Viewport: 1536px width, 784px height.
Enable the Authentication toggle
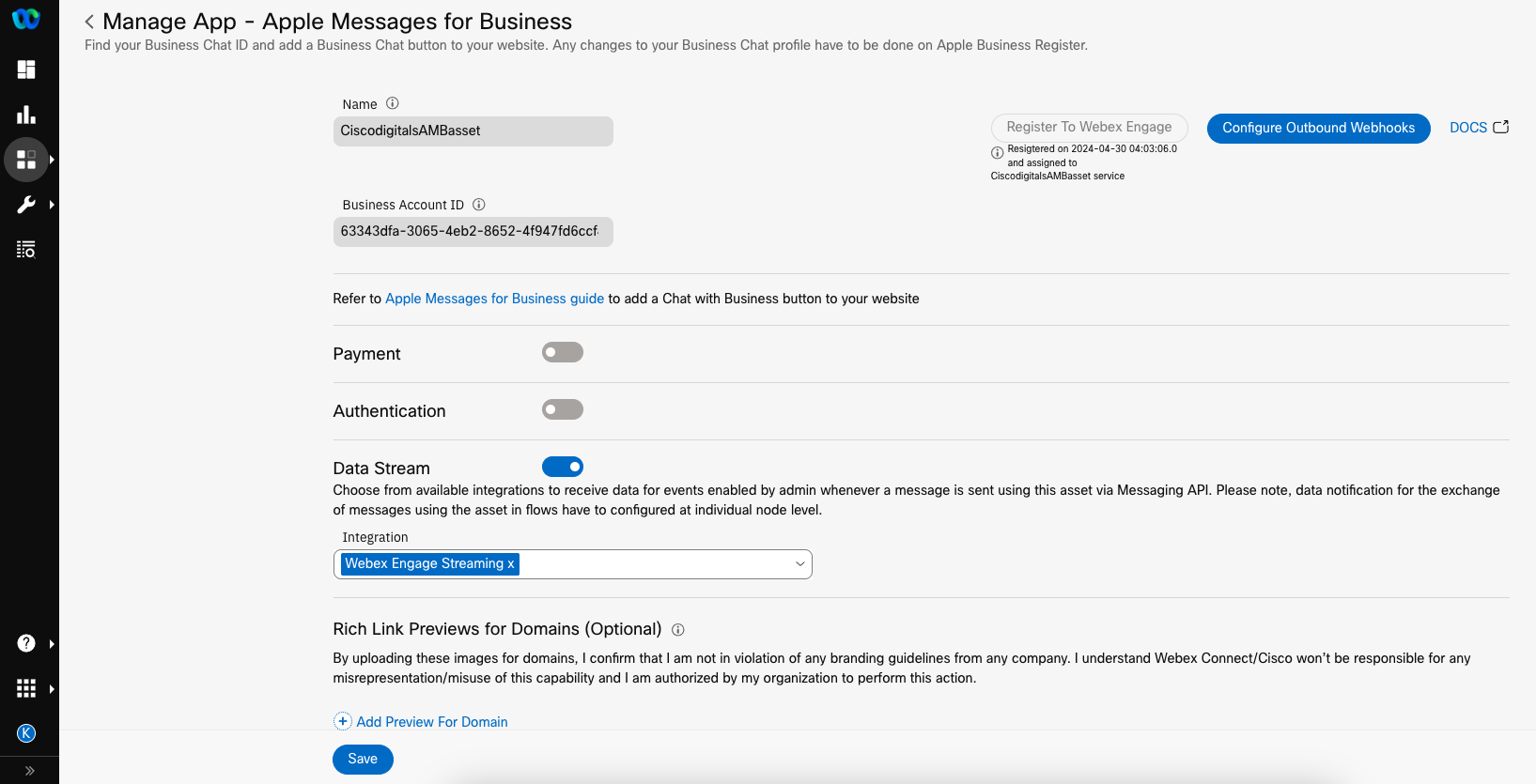click(563, 409)
